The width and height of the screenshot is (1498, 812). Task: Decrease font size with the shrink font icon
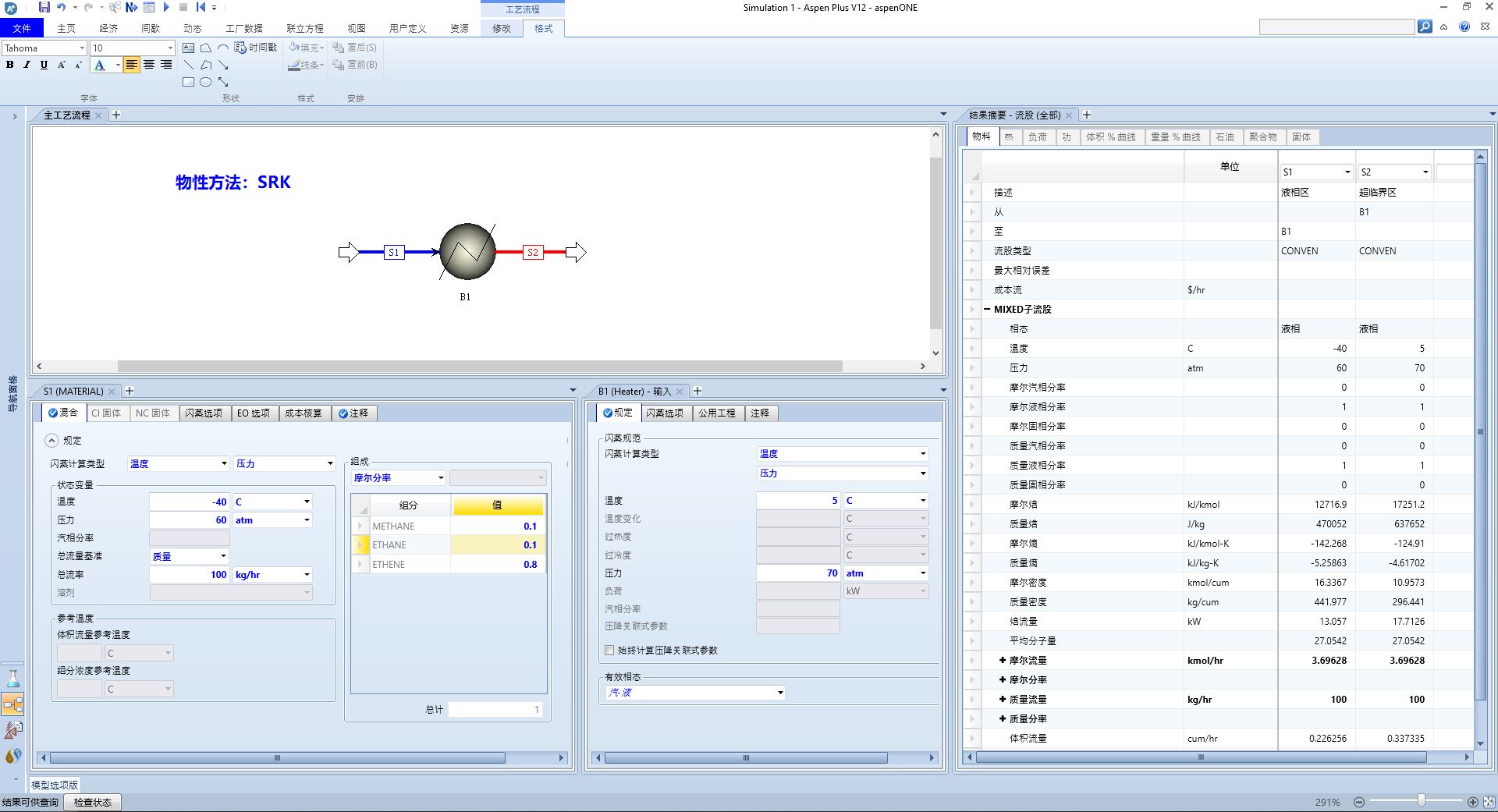pyautogui.click(x=78, y=65)
